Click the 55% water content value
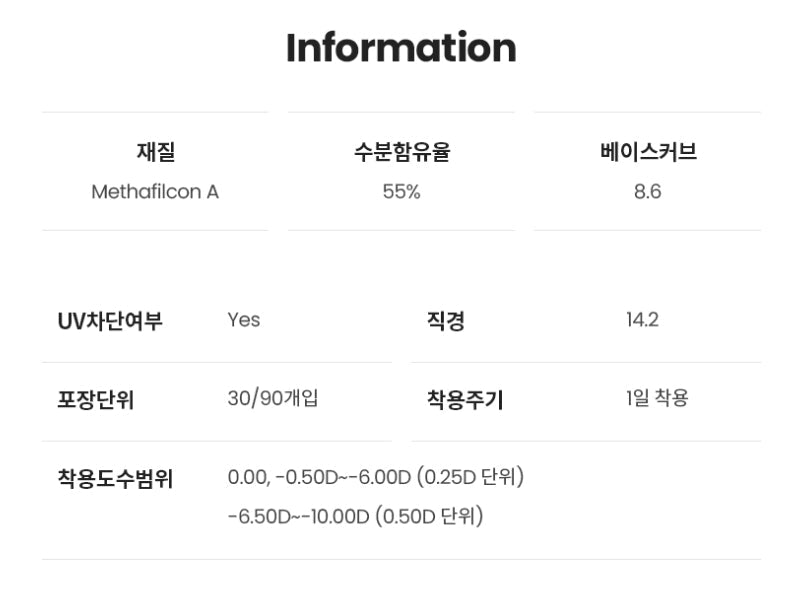Viewport: 798px width, 591px height. tap(401, 191)
